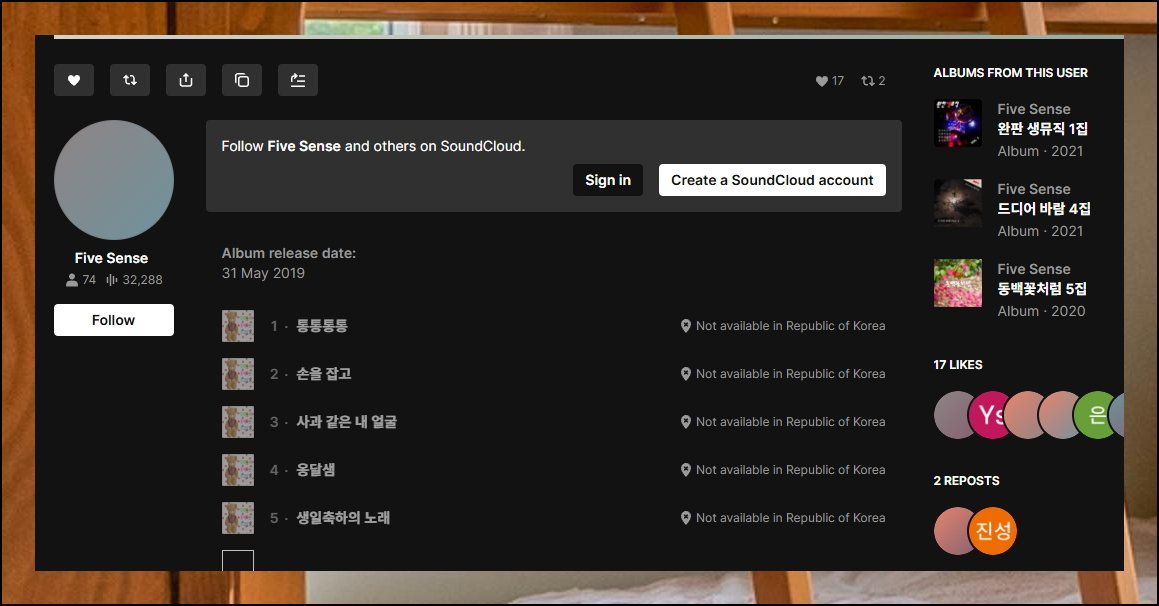Image resolution: width=1159 pixels, height=606 pixels.
Task: Open album 드디어 바람 4집
Action: tap(1044, 209)
